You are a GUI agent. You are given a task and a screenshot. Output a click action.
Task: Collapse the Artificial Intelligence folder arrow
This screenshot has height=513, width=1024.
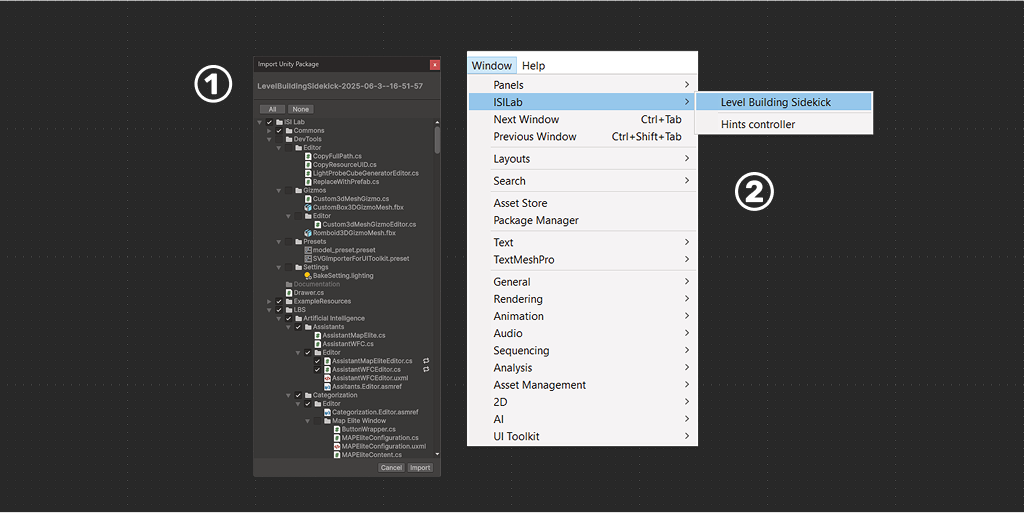[x=279, y=318]
